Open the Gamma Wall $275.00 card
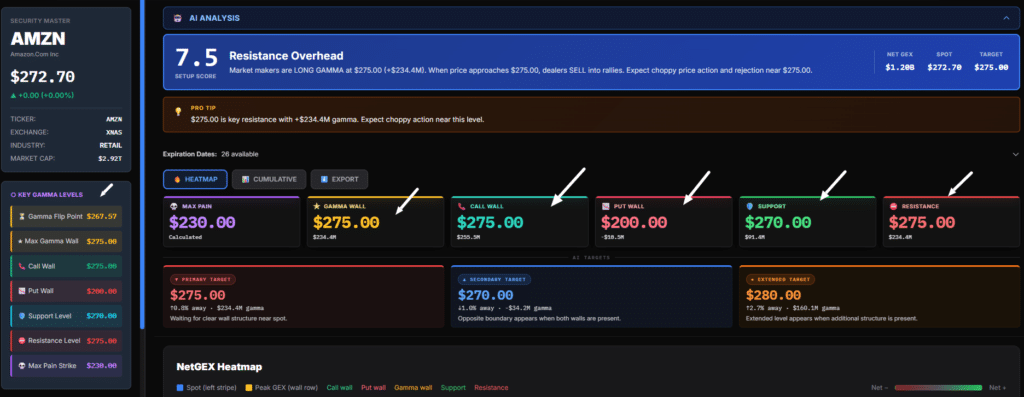Screen dimensions: 1024x397 tap(375, 221)
